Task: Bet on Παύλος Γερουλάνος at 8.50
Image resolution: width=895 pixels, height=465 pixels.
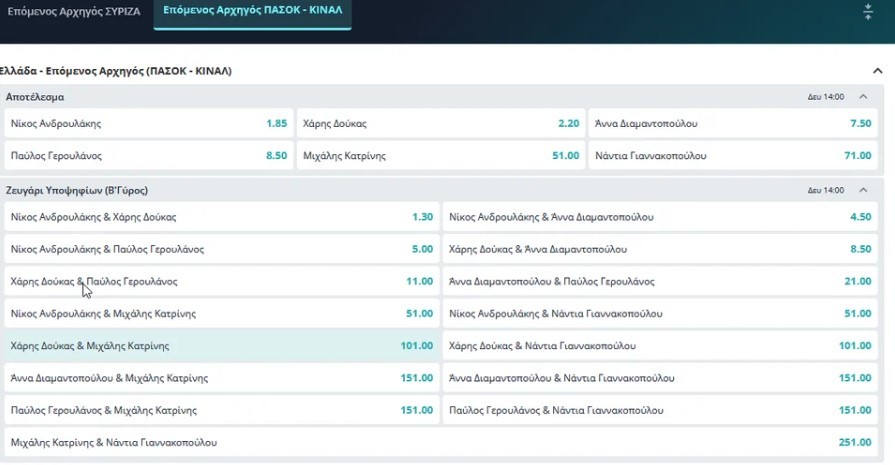Action: coord(149,156)
